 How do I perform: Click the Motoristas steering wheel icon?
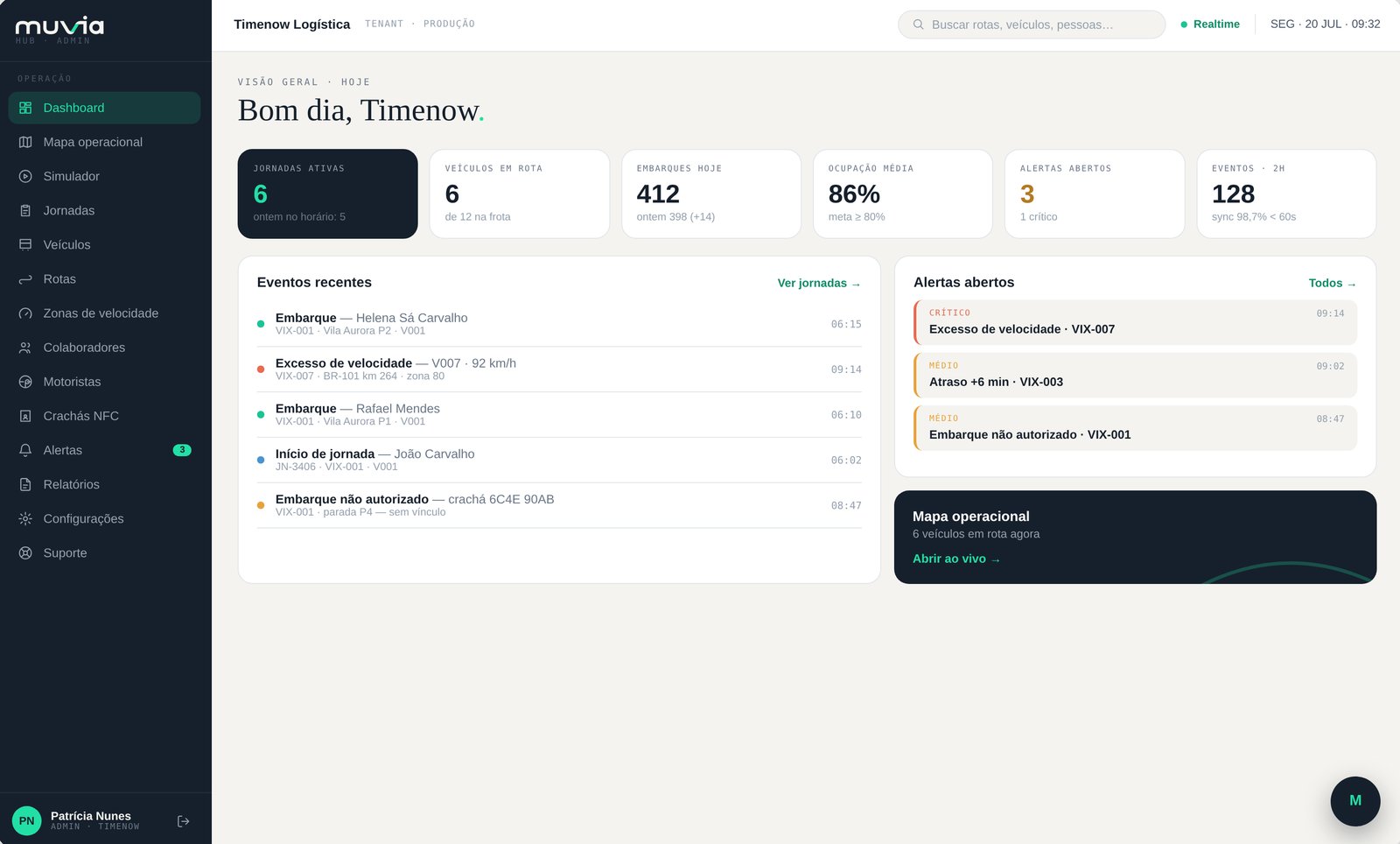click(25, 382)
